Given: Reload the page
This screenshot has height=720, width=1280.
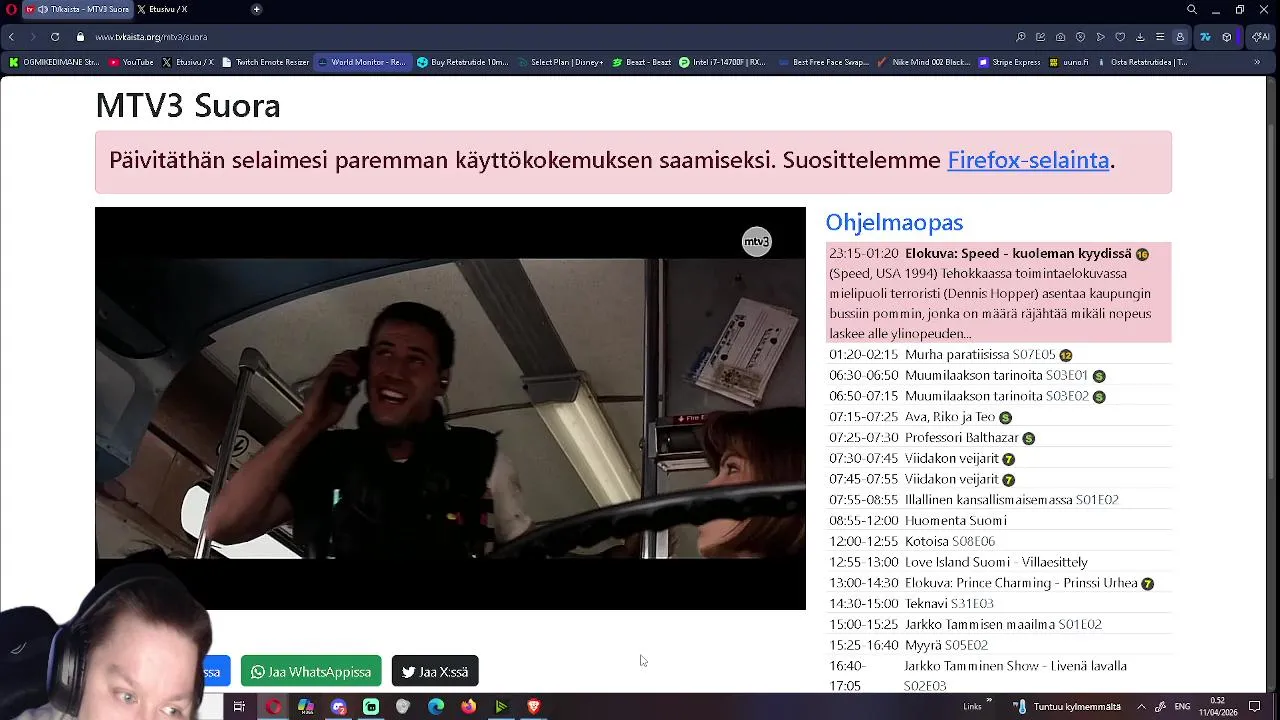Looking at the screenshot, I should click(55, 37).
